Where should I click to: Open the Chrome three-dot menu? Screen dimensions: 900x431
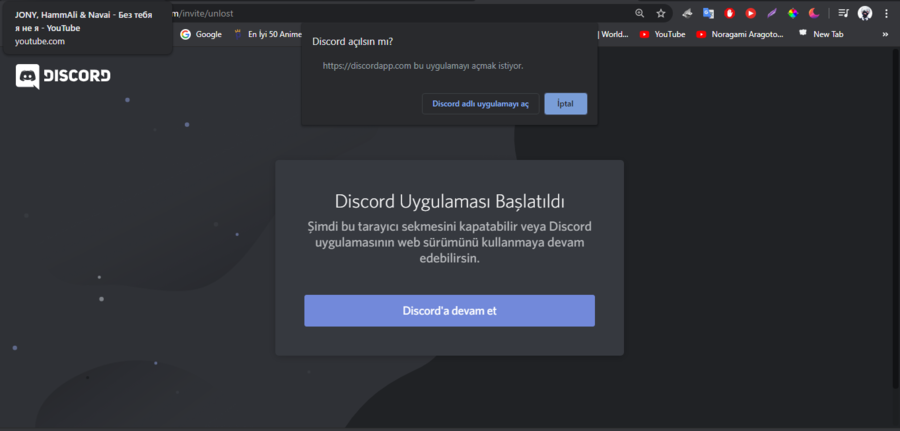click(x=886, y=13)
